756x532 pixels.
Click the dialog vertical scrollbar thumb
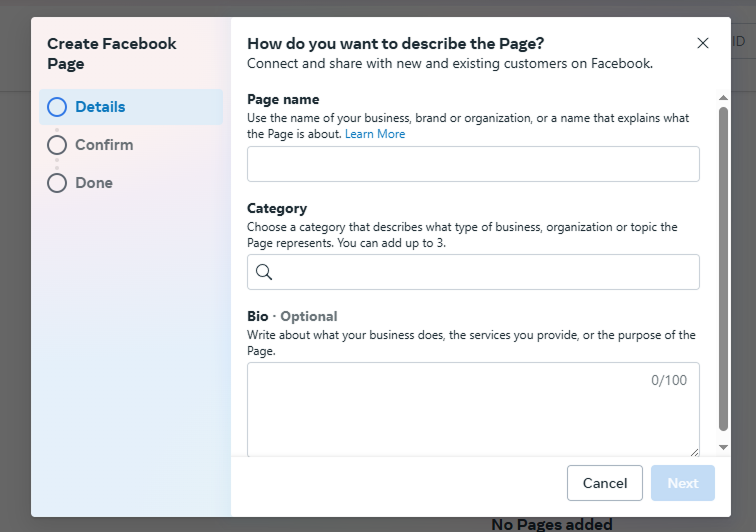pos(723,269)
